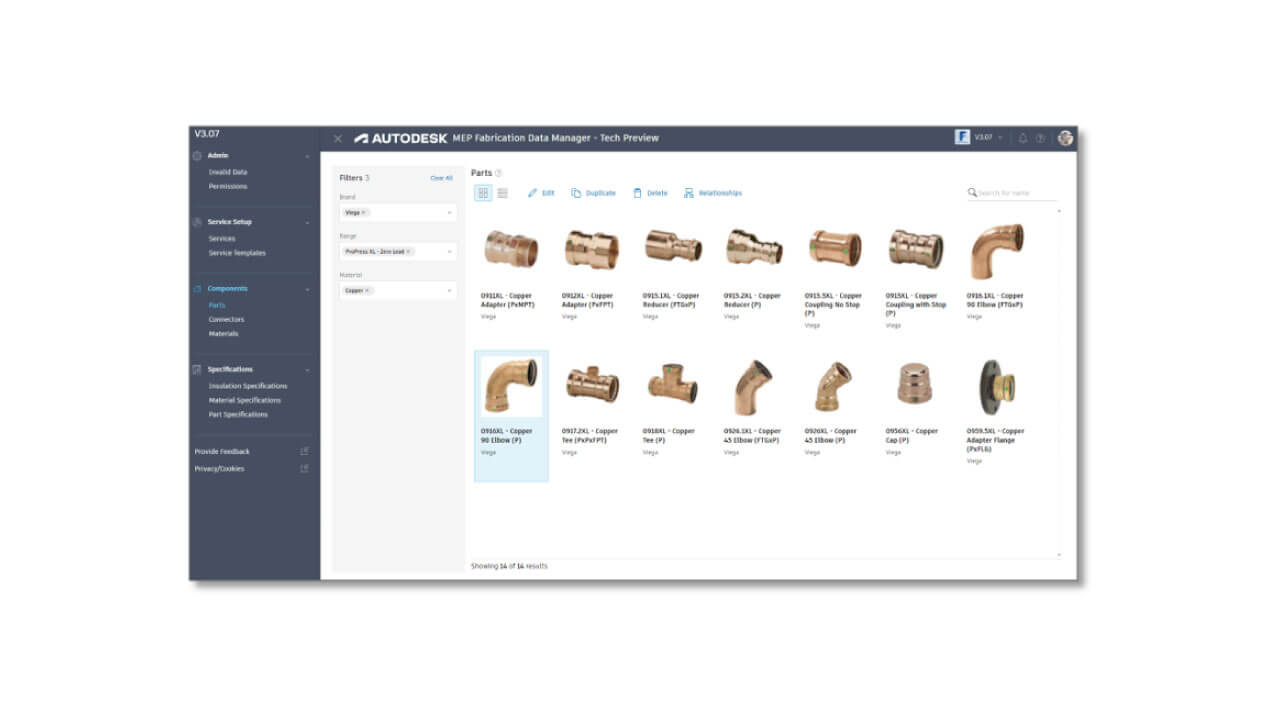Click the Edit button label
This screenshot has width=1280, height=720.
coord(548,193)
